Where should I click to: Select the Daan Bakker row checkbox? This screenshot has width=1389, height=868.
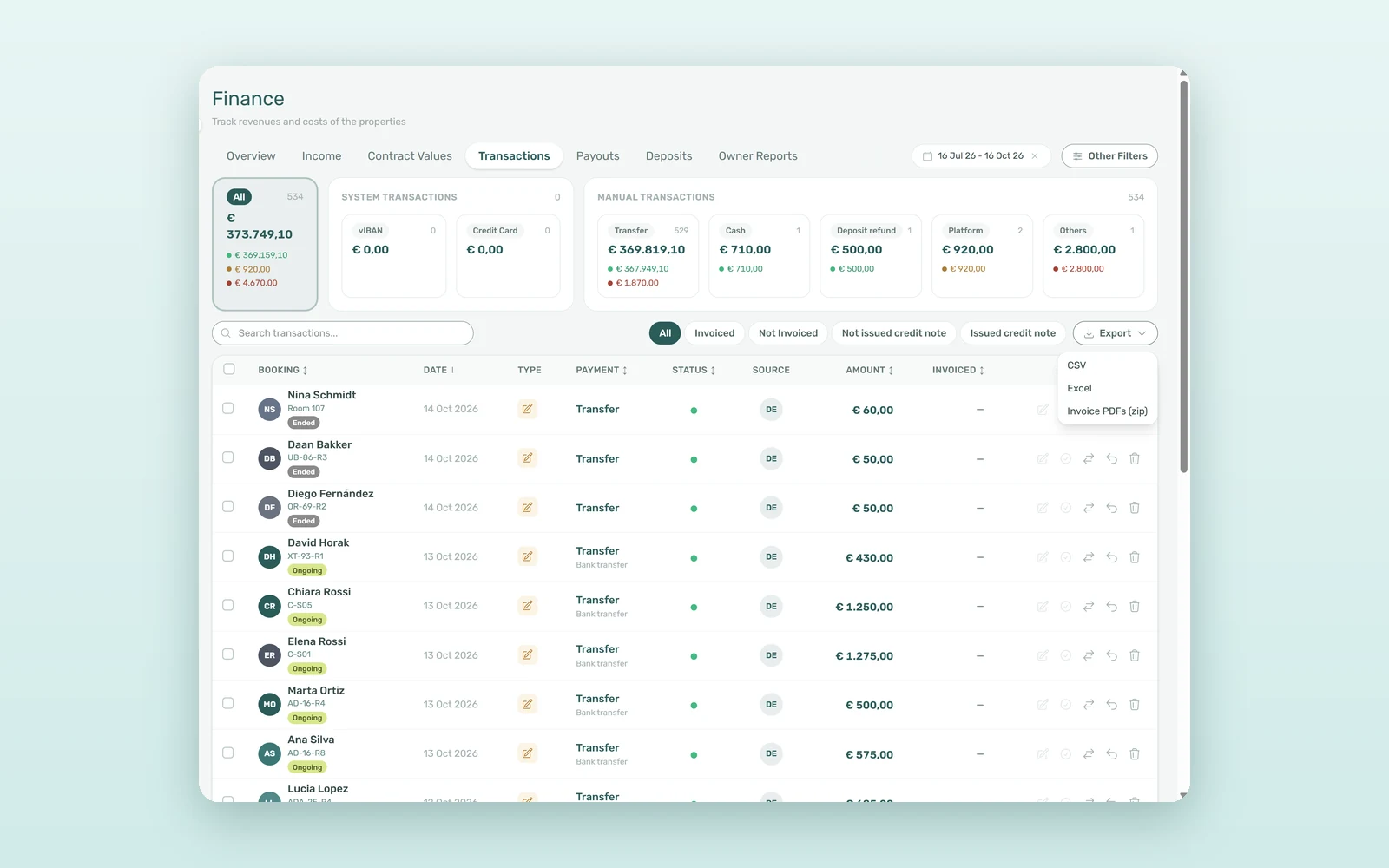click(228, 457)
